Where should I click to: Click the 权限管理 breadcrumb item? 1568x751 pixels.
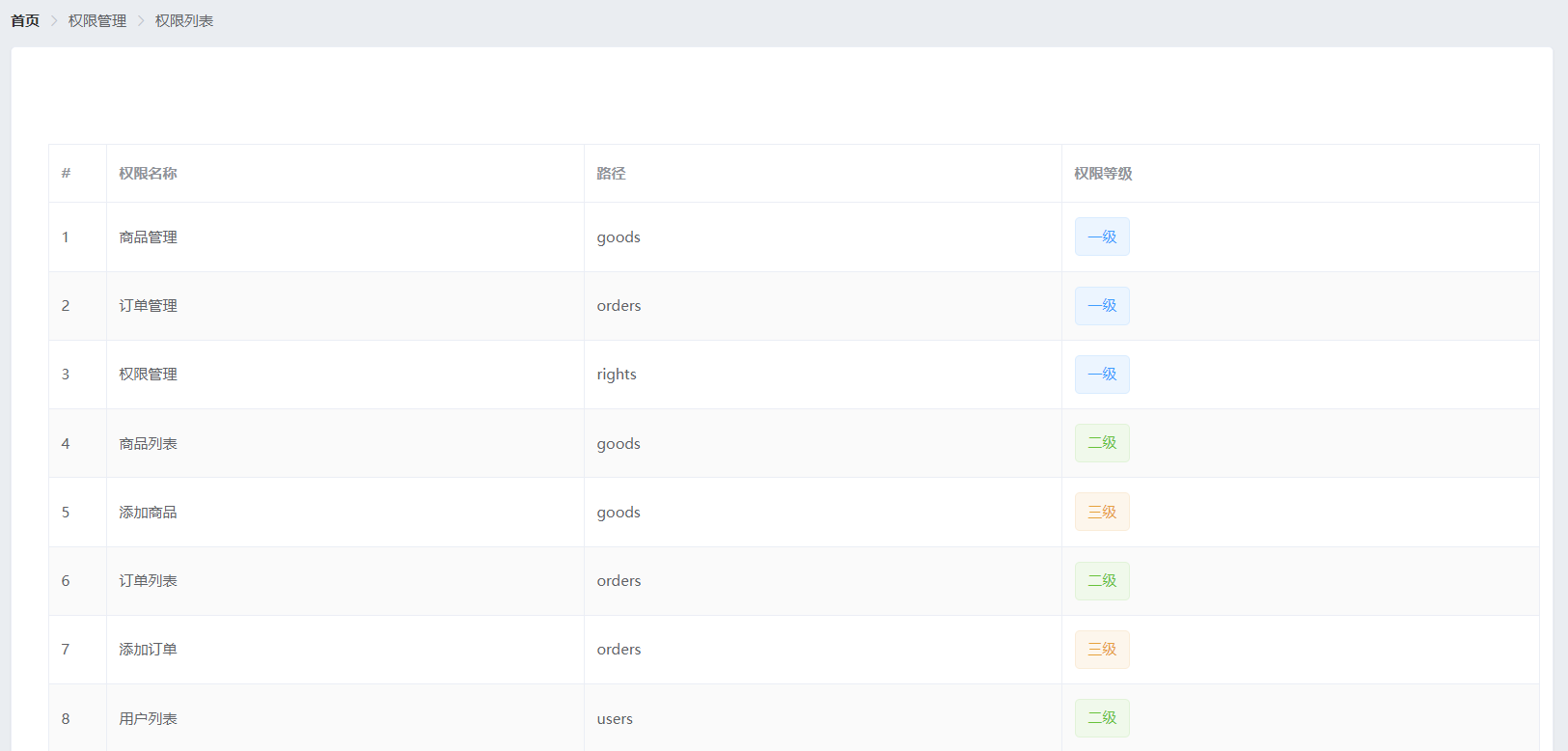point(96,20)
